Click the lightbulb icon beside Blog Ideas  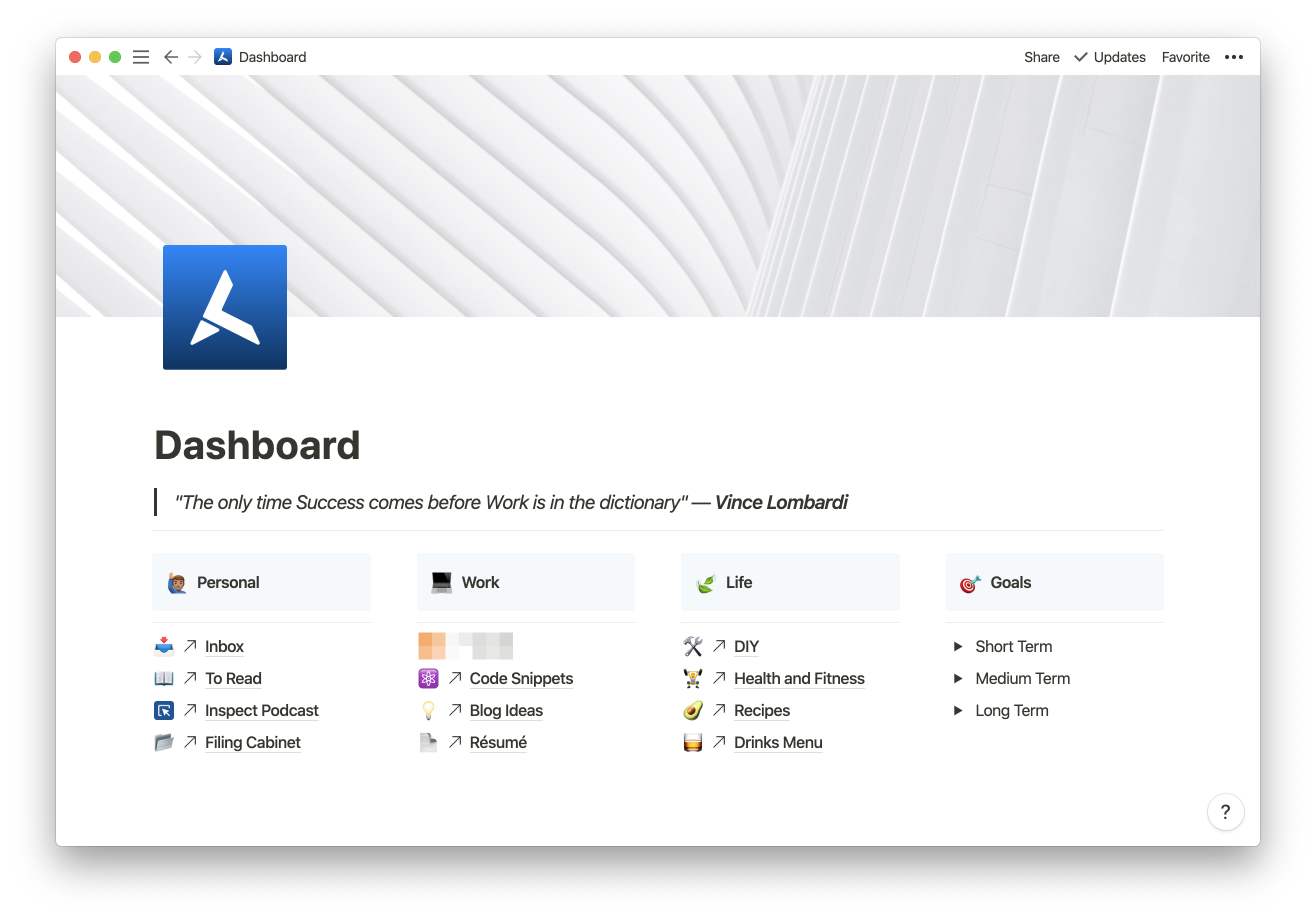[x=427, y=710]
